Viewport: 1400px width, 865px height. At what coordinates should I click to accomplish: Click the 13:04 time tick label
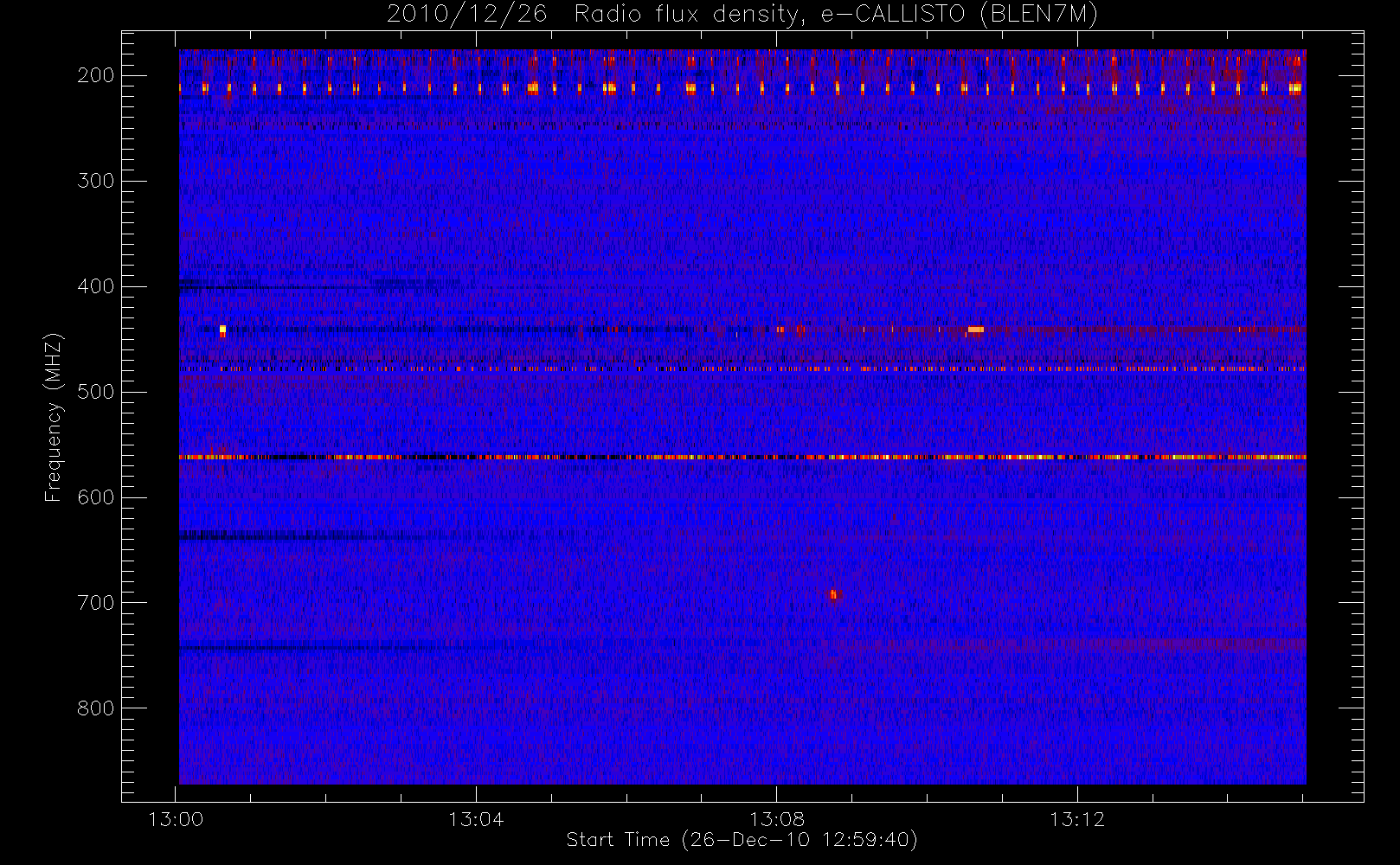point(476,819)
